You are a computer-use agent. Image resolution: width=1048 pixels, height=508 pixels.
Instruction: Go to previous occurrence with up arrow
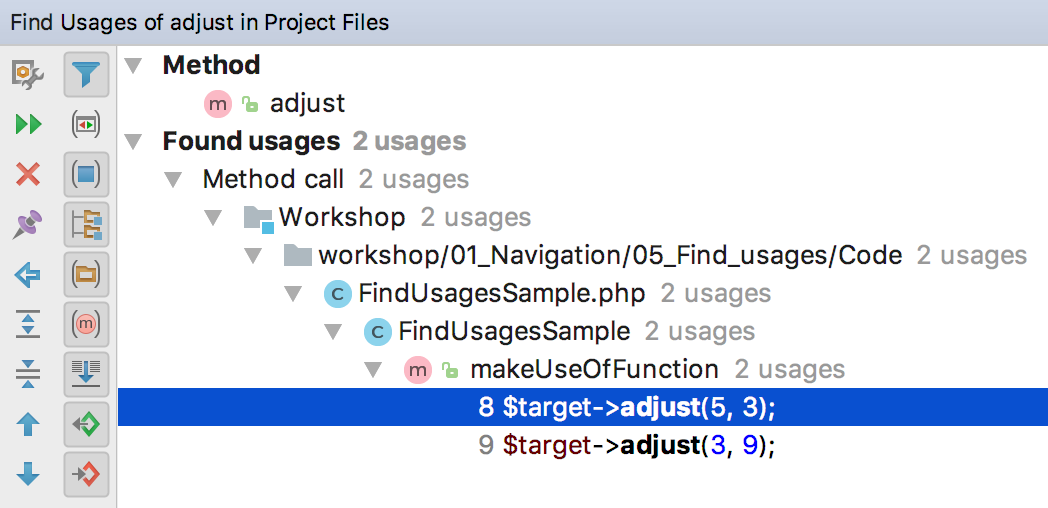point(28,424)
